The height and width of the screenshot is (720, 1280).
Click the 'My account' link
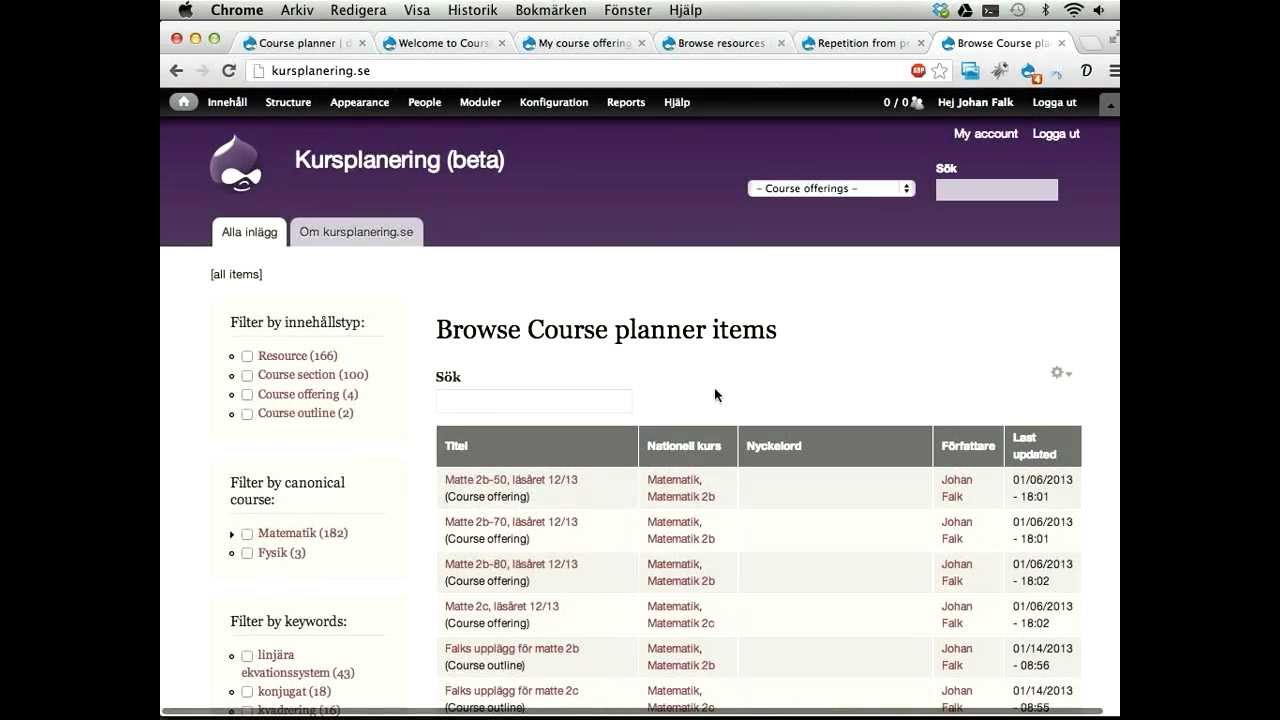coord(985,133)
